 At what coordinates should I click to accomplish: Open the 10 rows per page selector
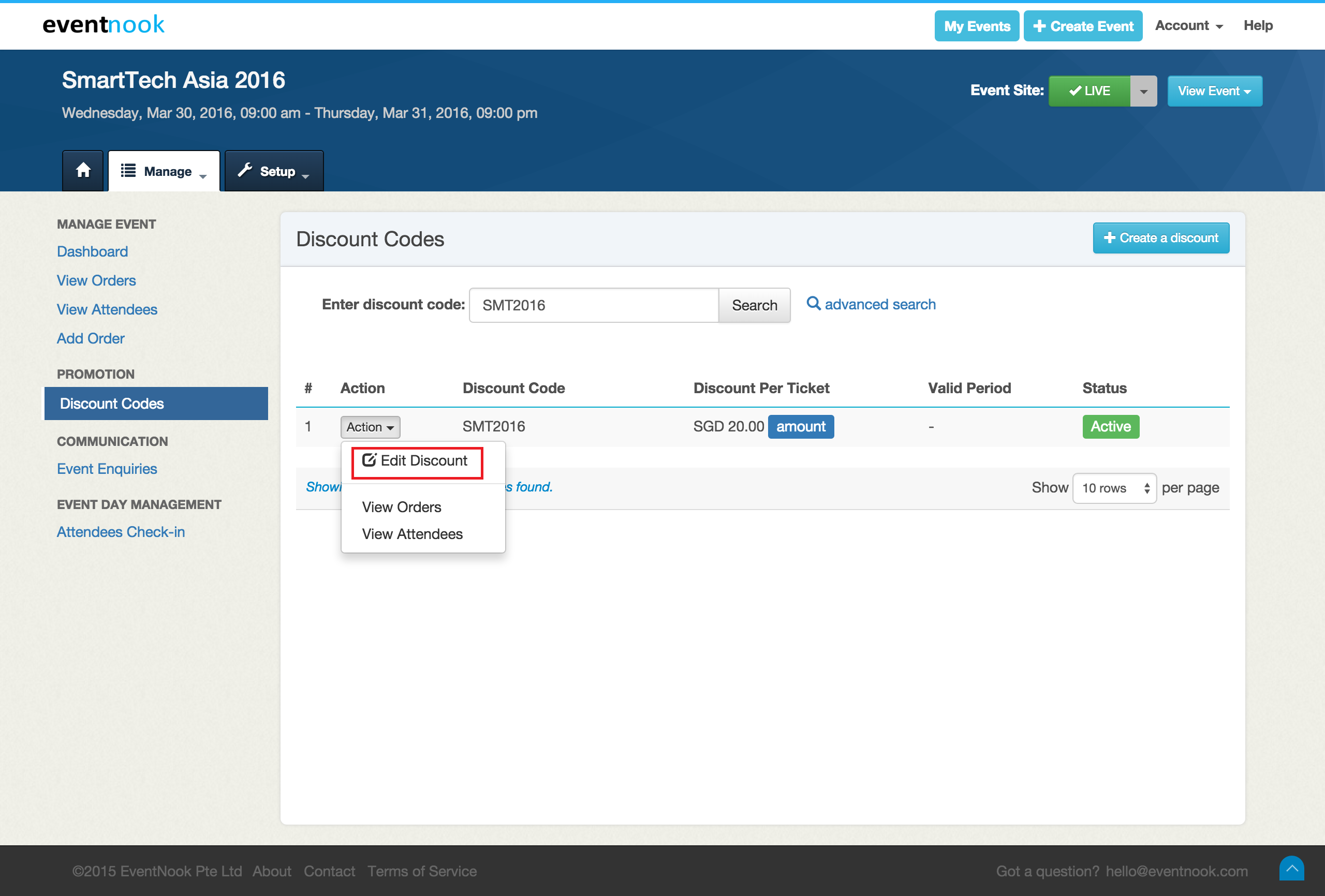(x=1114, y=488)
